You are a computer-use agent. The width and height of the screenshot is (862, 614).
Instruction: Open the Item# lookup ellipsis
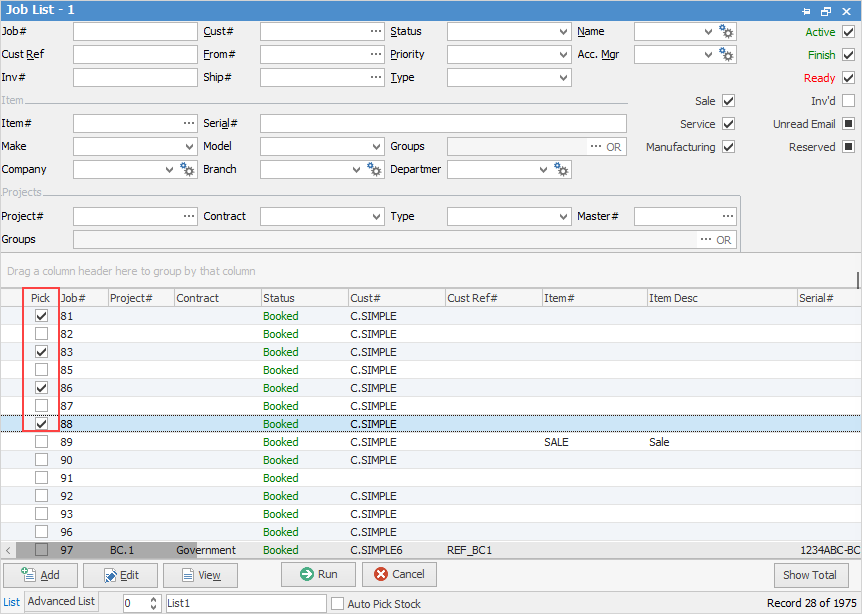click(189, 124)
